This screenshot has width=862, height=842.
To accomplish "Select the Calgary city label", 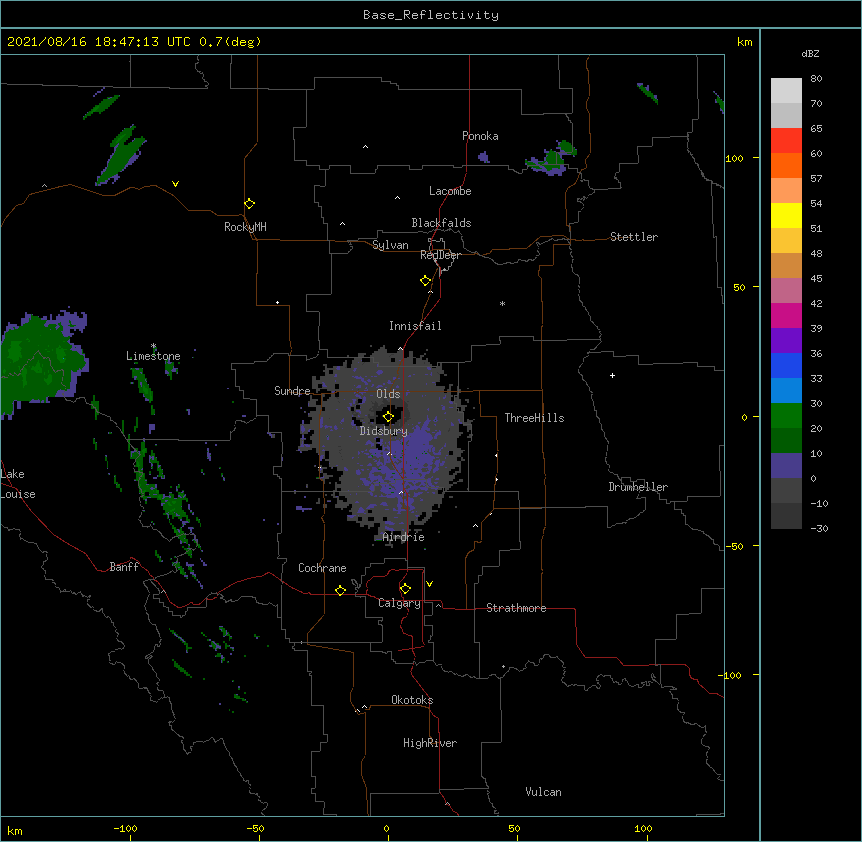I will coord(399,603).
